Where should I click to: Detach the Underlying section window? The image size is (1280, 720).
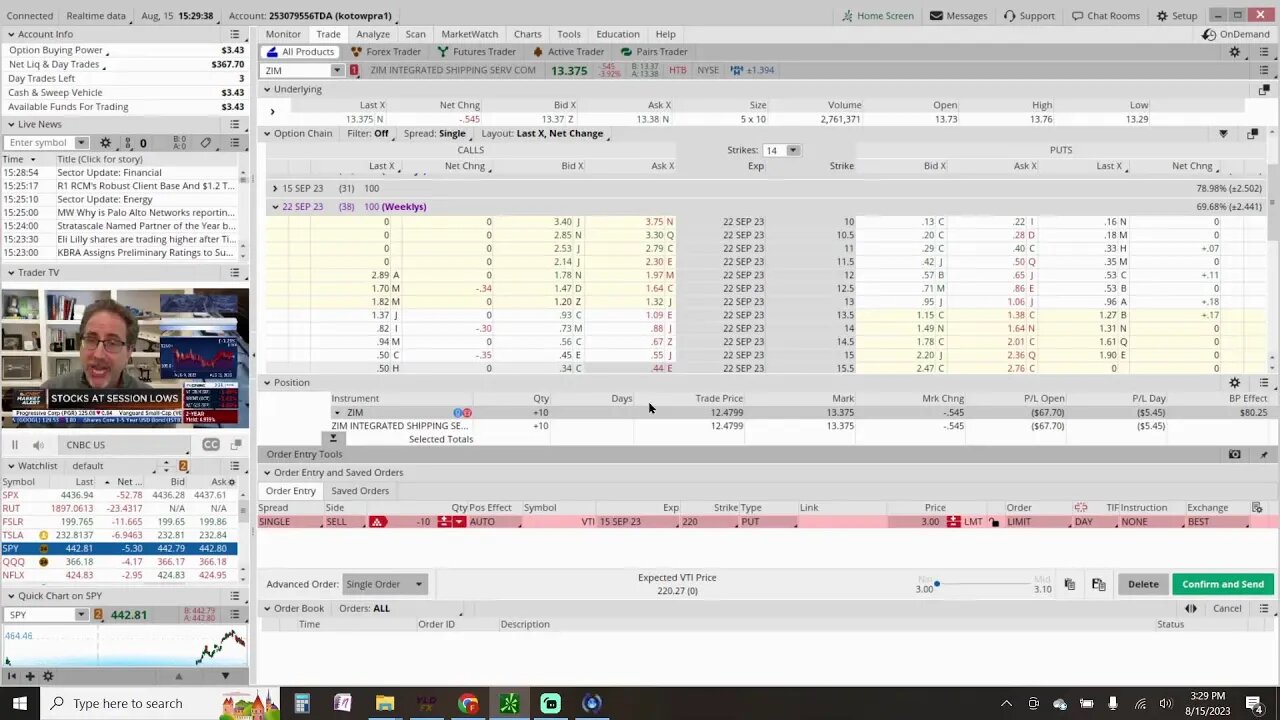pyautogui.click(x=1264, y=90)
